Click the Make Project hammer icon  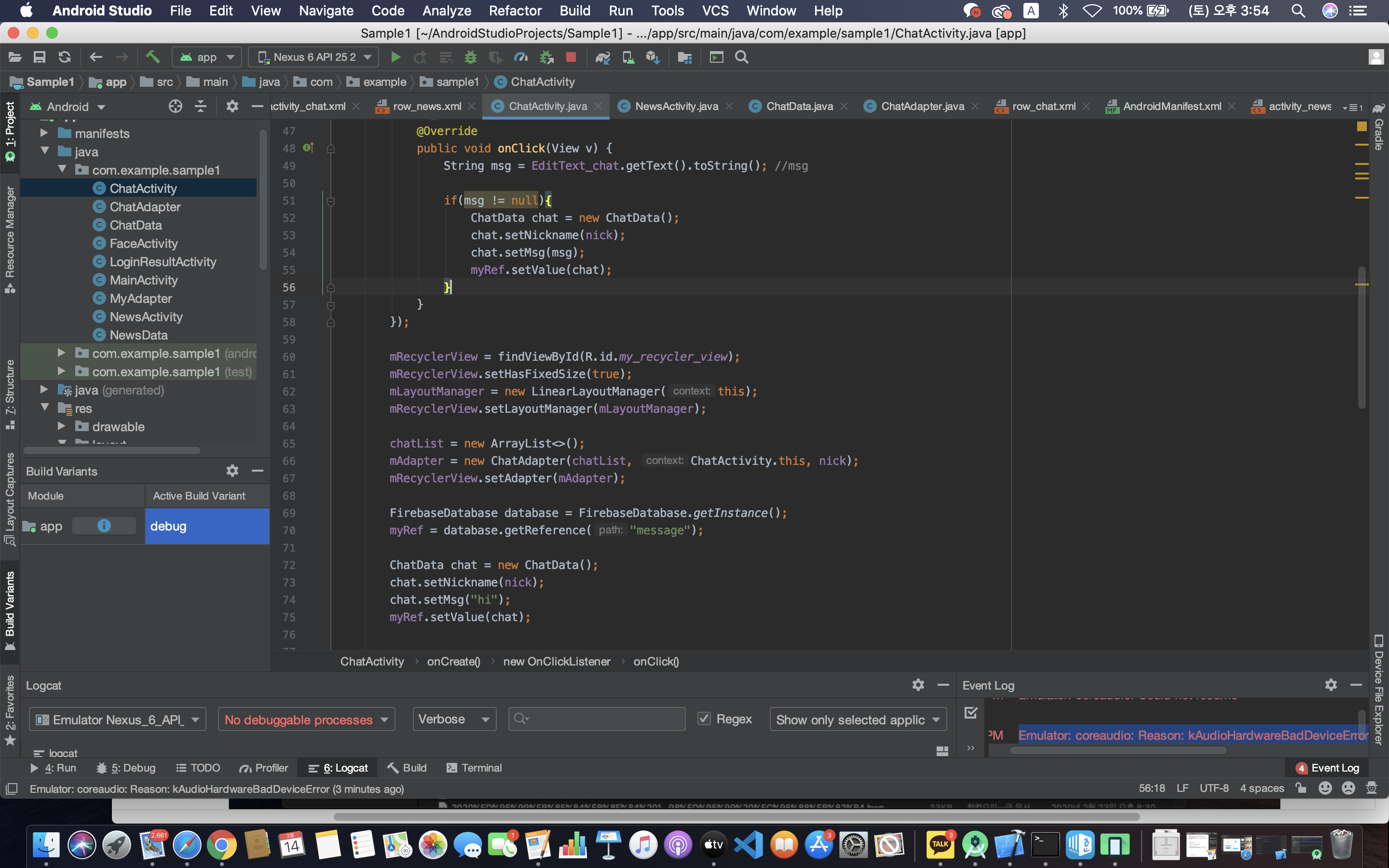tap(152, 57)
